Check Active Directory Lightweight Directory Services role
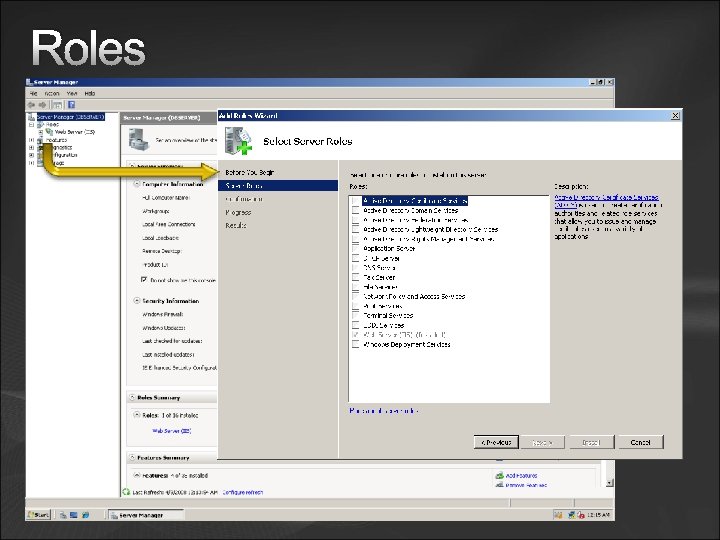The height and width of the screenshot is (540, 720). (355, 229)
